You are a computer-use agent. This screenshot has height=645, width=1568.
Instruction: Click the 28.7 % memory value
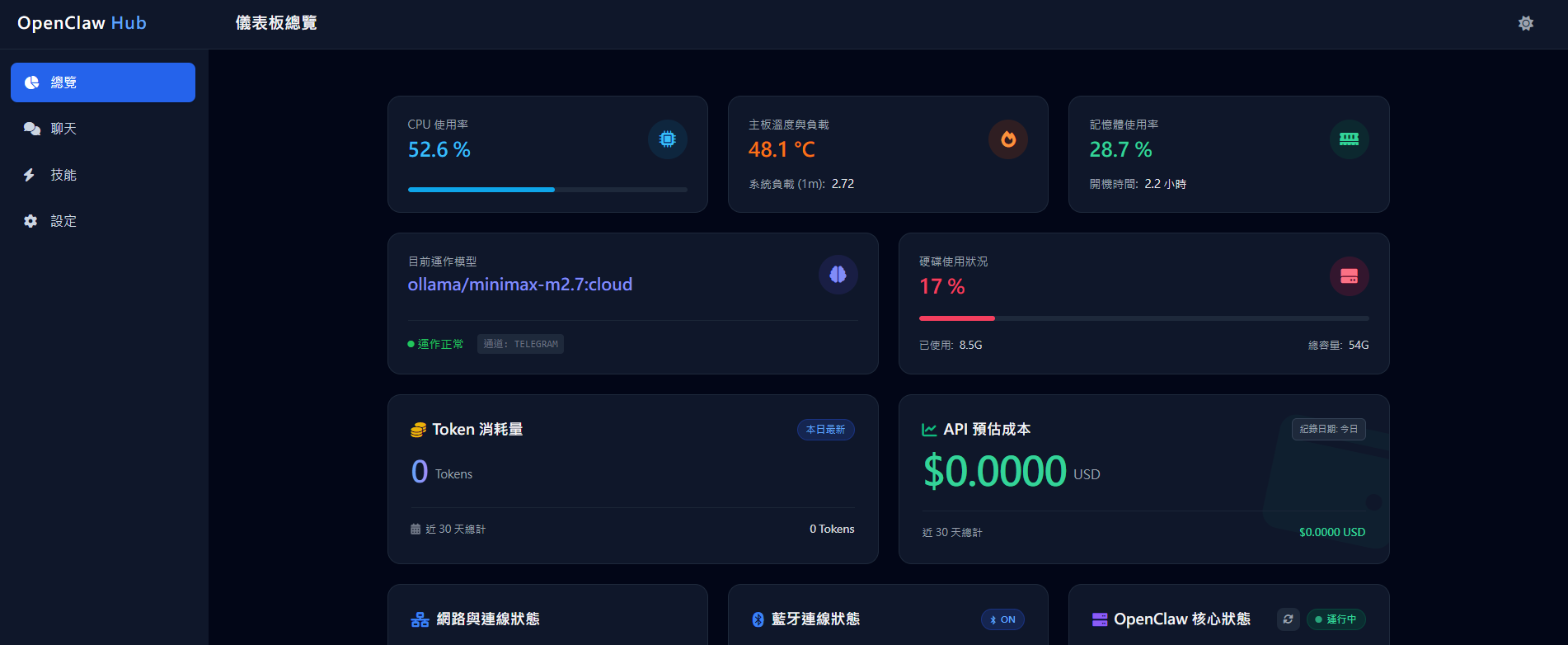click(1121, 150)
